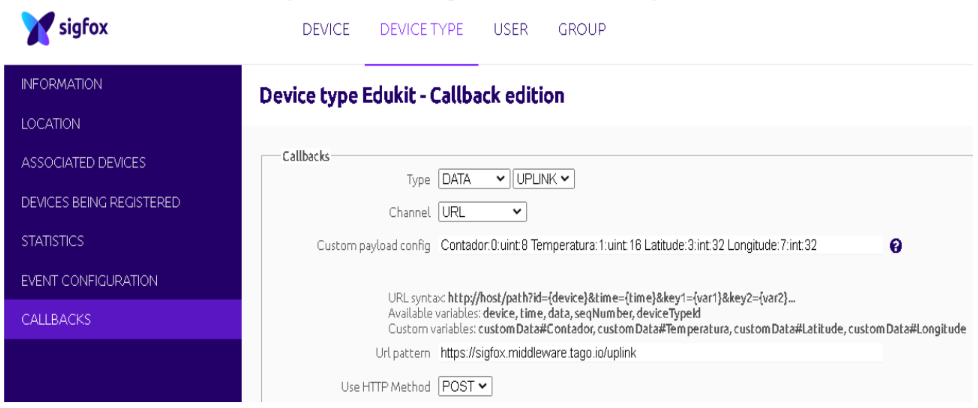Image resolution: width=978 pixels, height=408 pixels.
Task: Open the UPLINK direction dropdown
Action: click(x=543, y=179)
